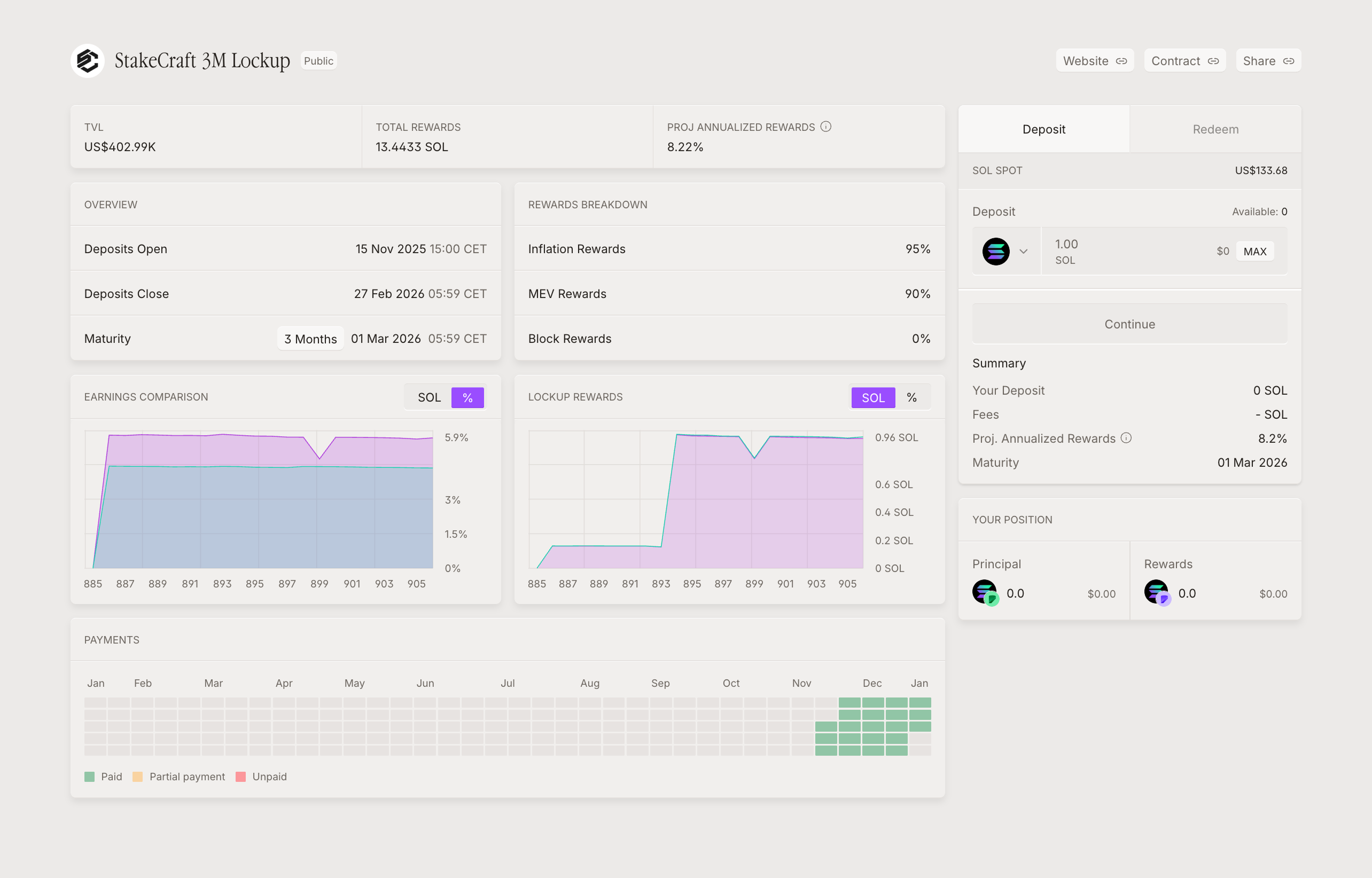1372x878 pixels.
Task: Click the MAX deposit button
Action: [1254, 252]
